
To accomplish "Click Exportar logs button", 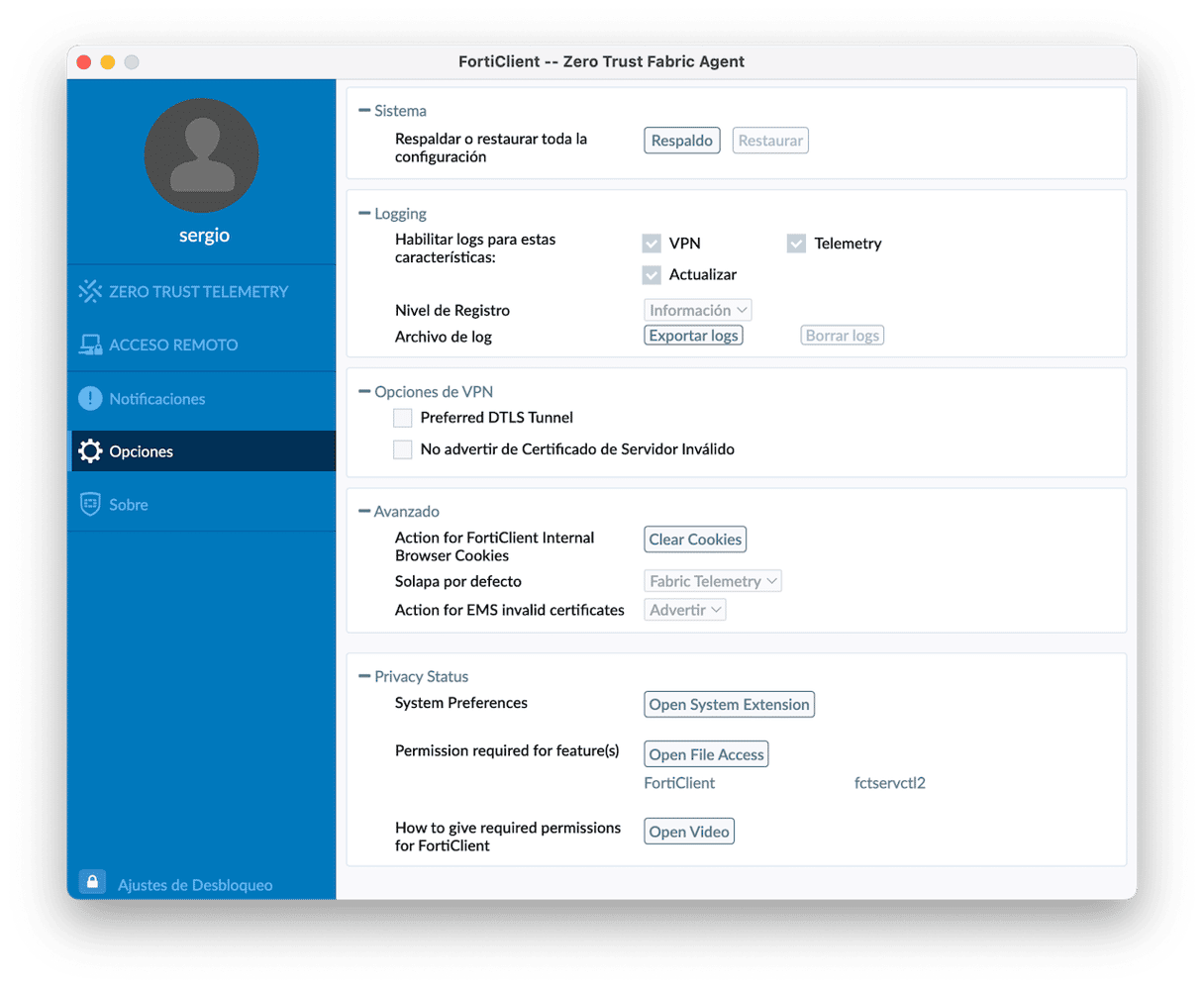I will pyautogui.click(x=694, y=336).
